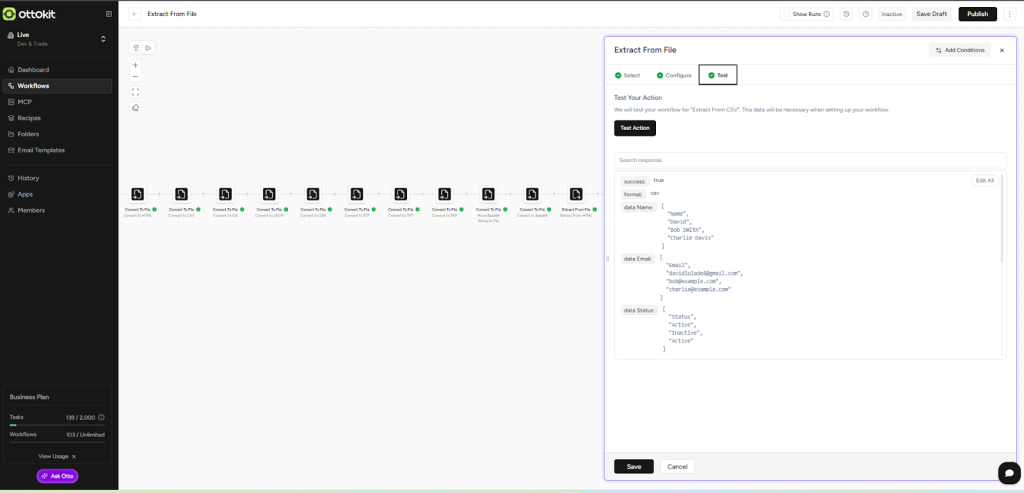Follow the View Usage link

(x=57, y=456)
